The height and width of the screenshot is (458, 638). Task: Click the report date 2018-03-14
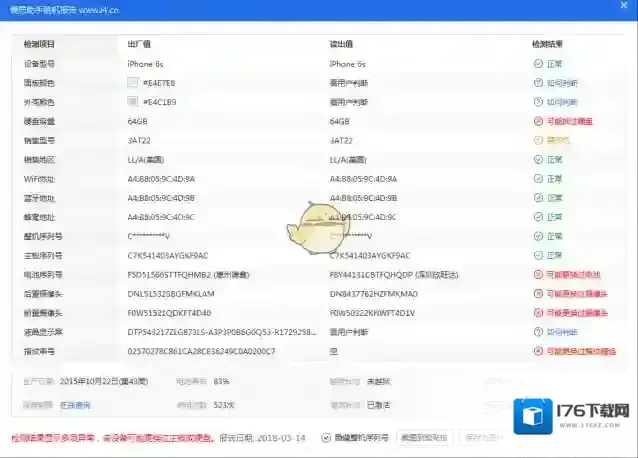[282, 438]
